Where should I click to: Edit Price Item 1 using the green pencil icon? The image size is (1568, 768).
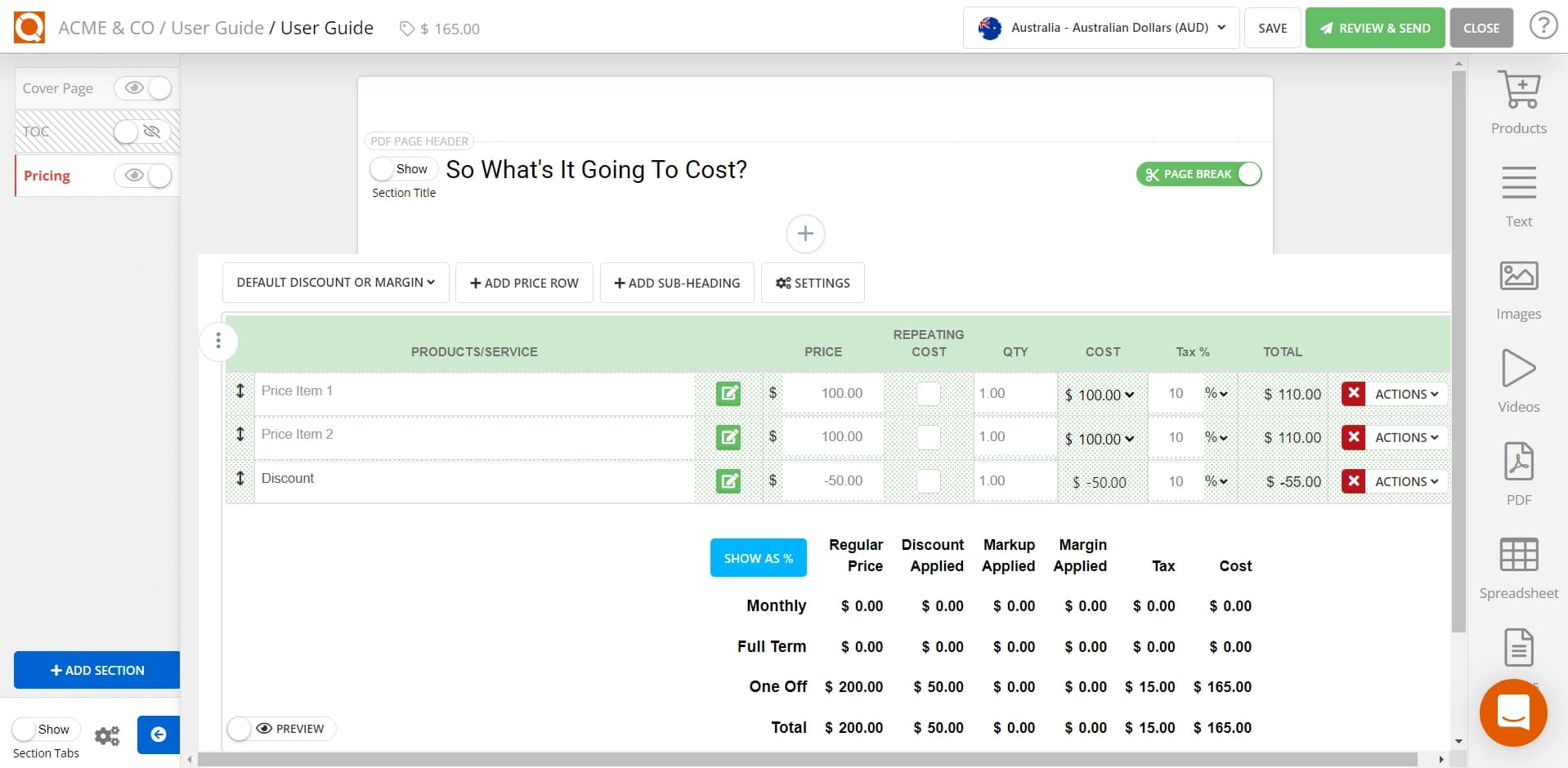click(x=728, y=393)
